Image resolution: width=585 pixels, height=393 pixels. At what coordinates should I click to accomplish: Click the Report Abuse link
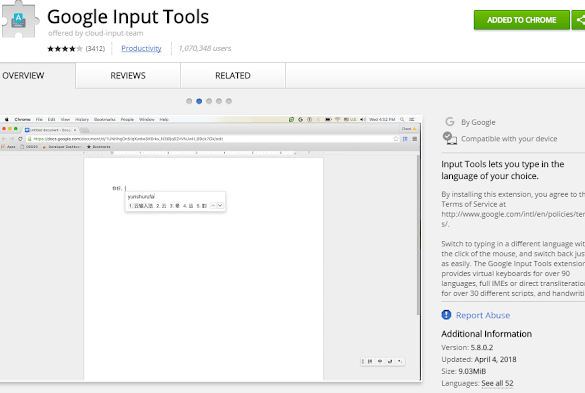pyautogui.click(x=483, y=315)
